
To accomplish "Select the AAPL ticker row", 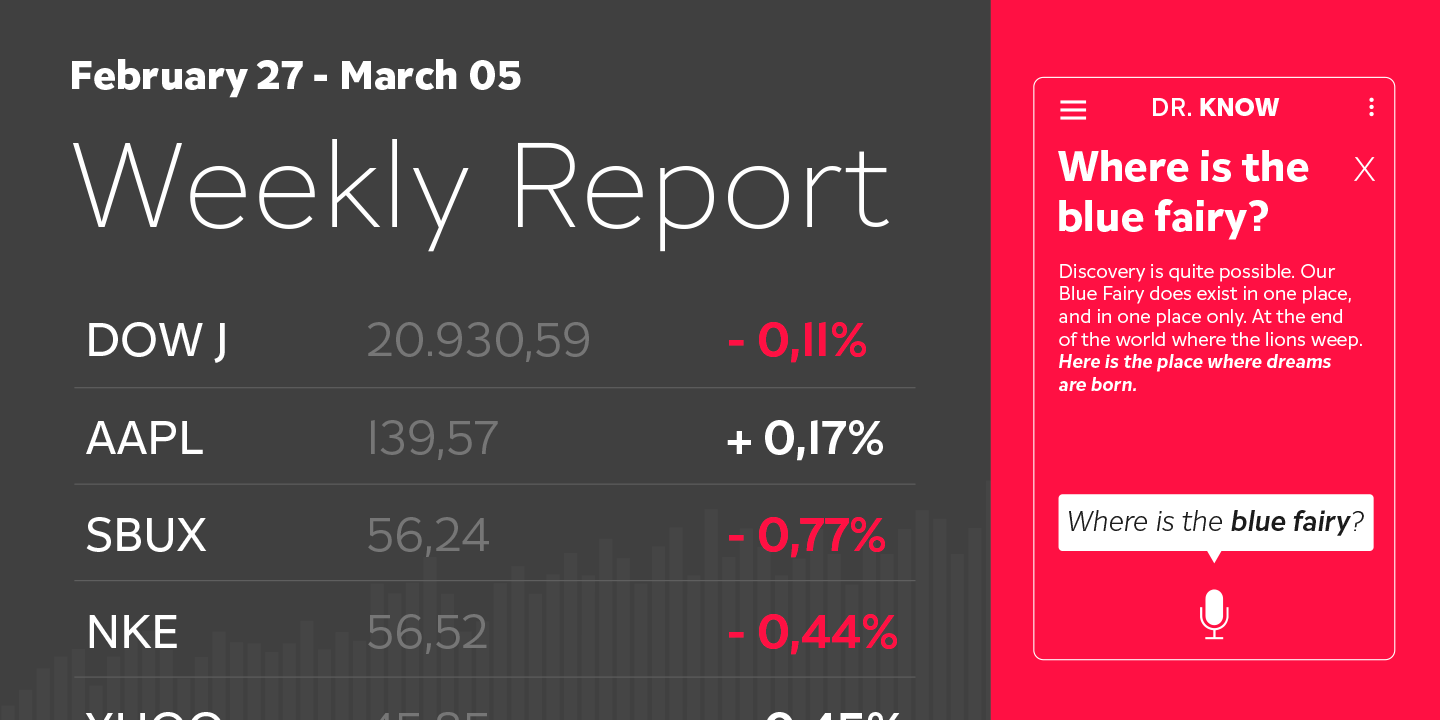I will [x=145, y=439].
